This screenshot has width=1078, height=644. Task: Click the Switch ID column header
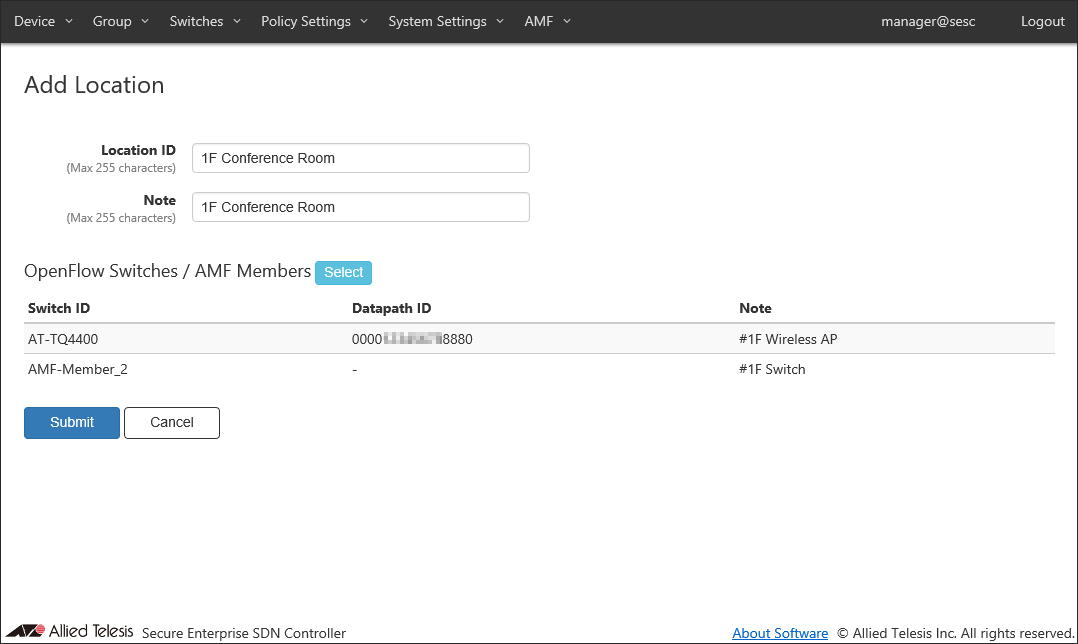(x=59, y=308)
